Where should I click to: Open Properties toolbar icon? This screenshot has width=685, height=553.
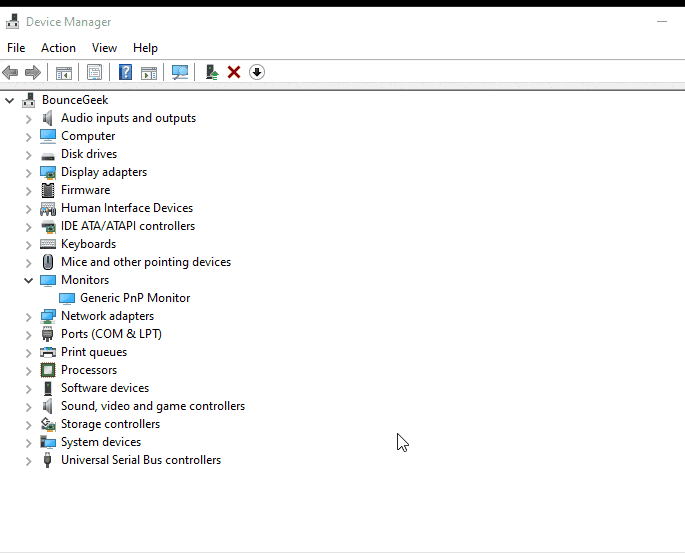(x=94, y=72)
